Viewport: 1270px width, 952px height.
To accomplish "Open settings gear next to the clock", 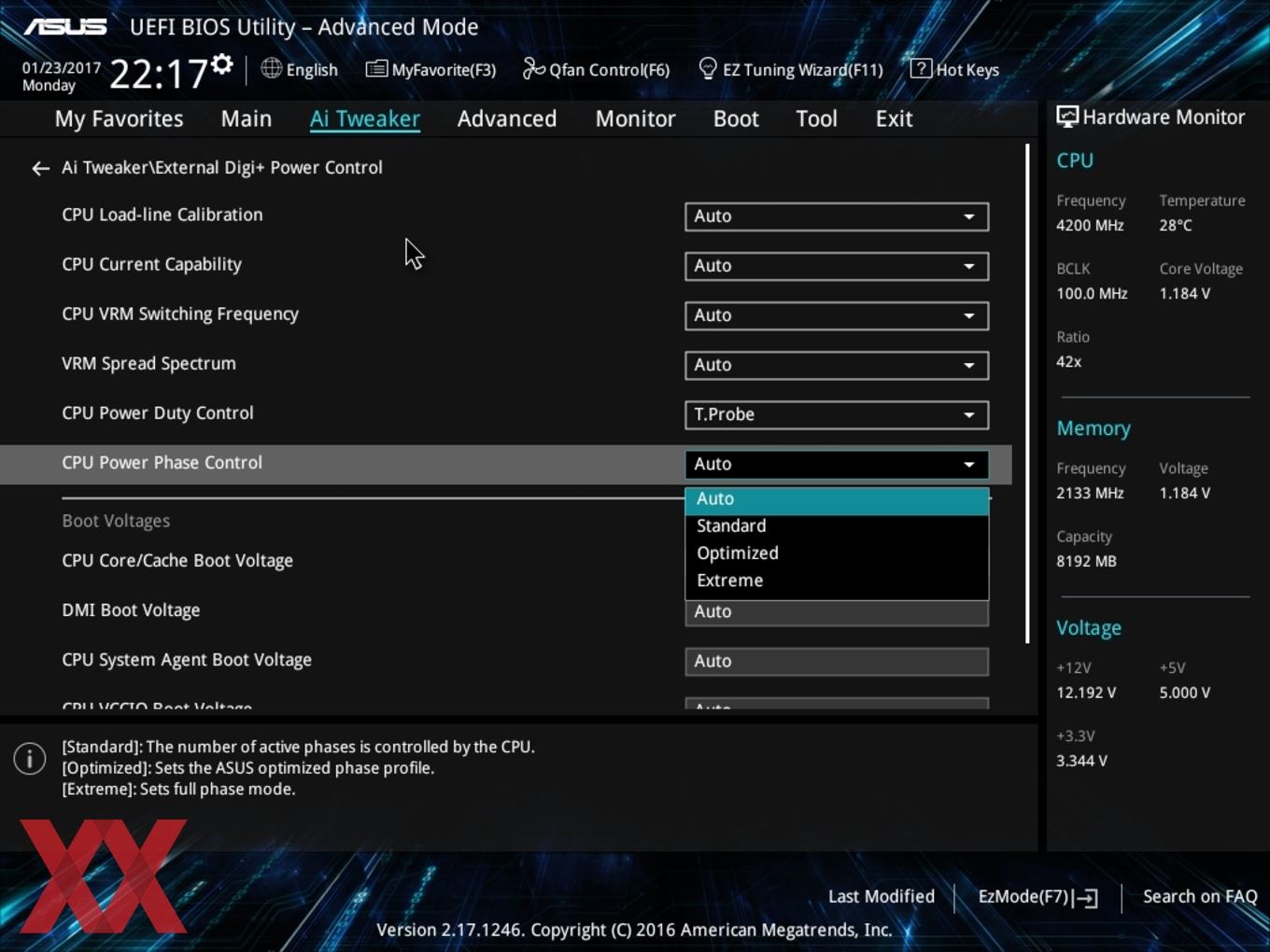I will (x=221, y=64).
